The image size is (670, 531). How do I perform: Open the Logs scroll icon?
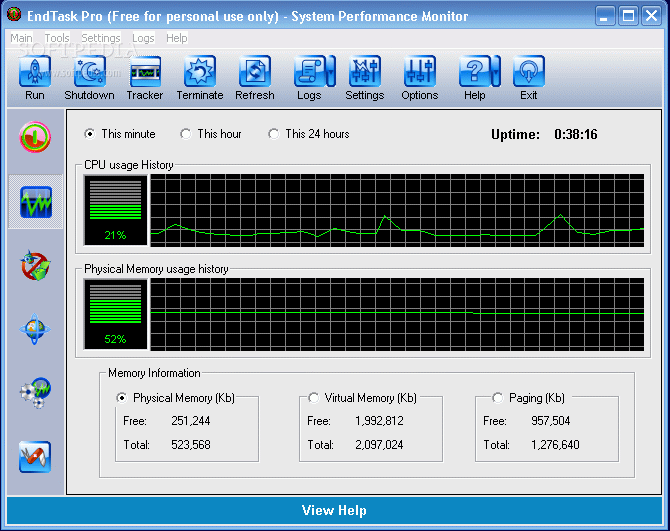pos(309,71)
